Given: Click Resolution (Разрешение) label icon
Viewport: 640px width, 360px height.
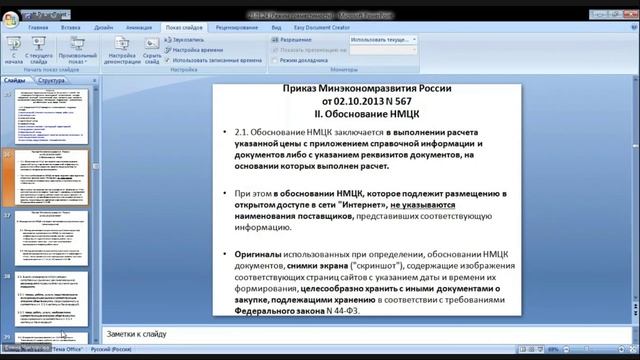Looking at the screenshot, I should 275,40.
